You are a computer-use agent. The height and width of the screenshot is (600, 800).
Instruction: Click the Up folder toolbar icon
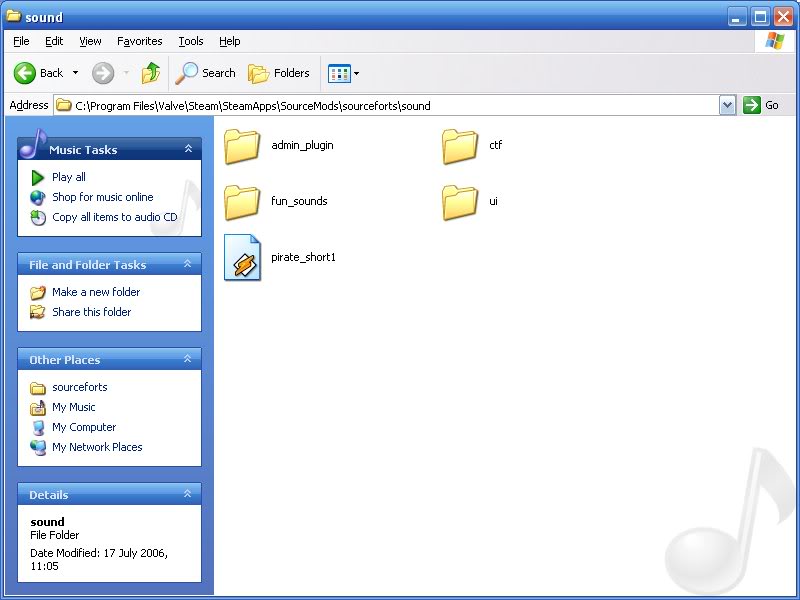tap(151, 73)
